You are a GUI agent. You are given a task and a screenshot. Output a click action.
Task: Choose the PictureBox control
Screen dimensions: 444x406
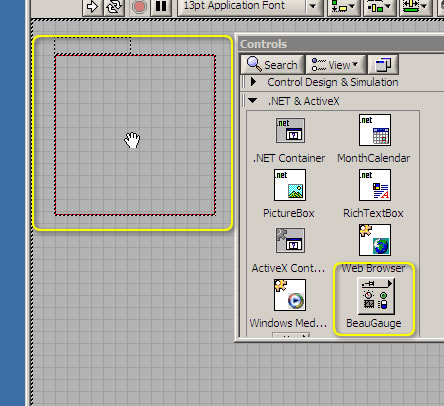coord(290,185)
